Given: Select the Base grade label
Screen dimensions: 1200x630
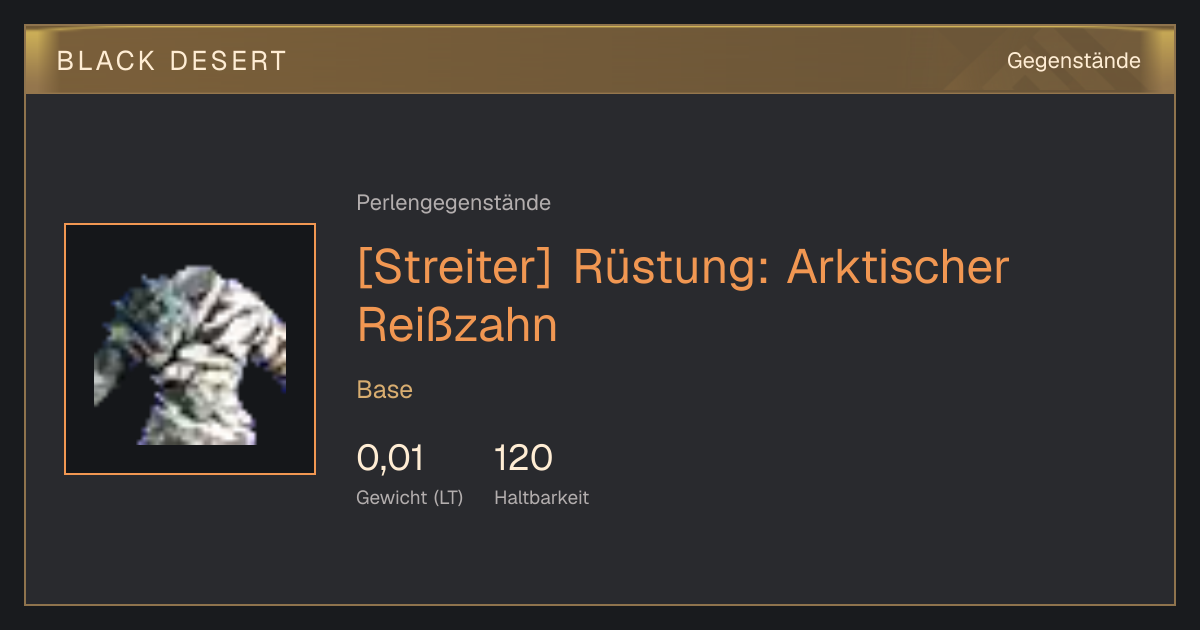Looking at the screenshot, I should (385, 390).
